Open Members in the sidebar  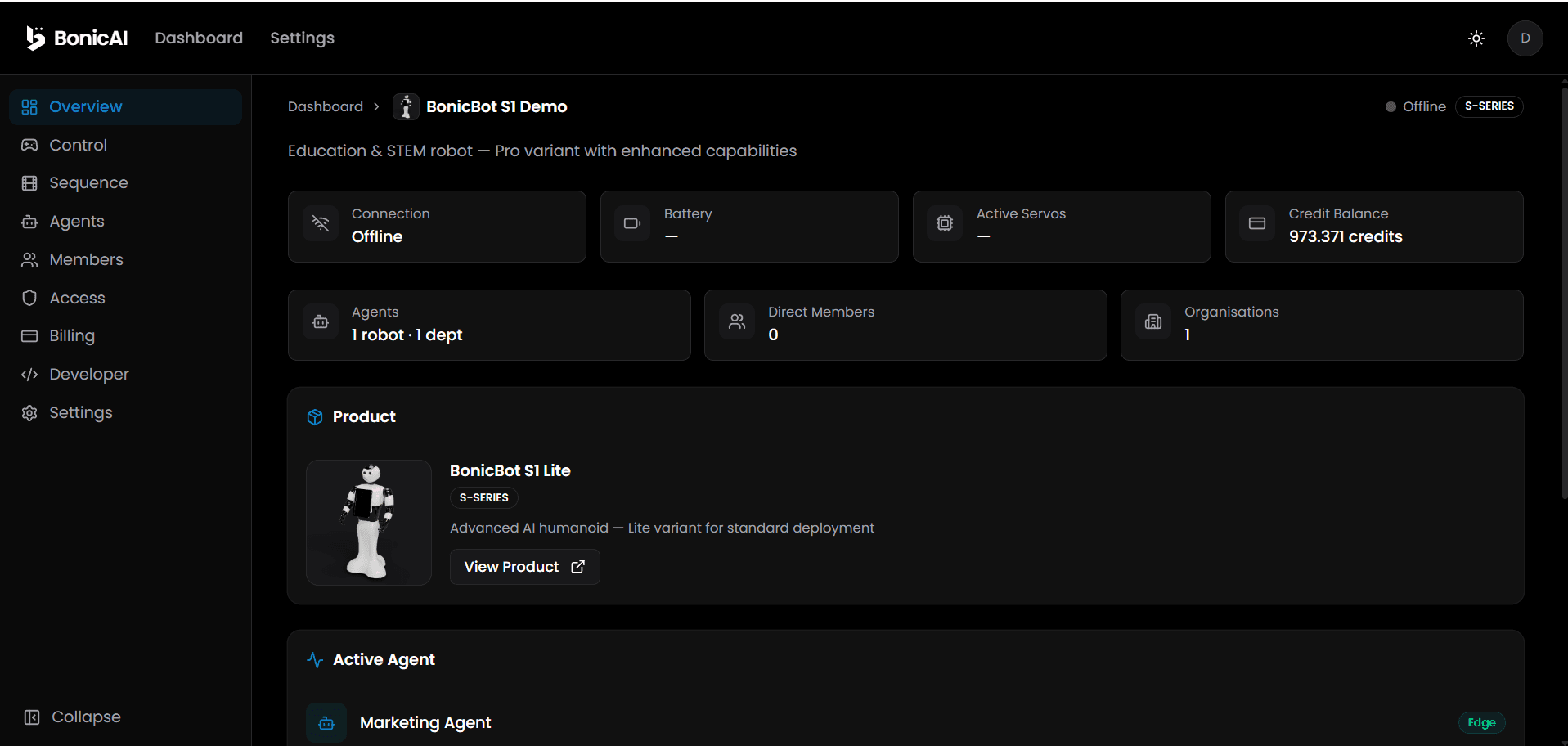126,260
